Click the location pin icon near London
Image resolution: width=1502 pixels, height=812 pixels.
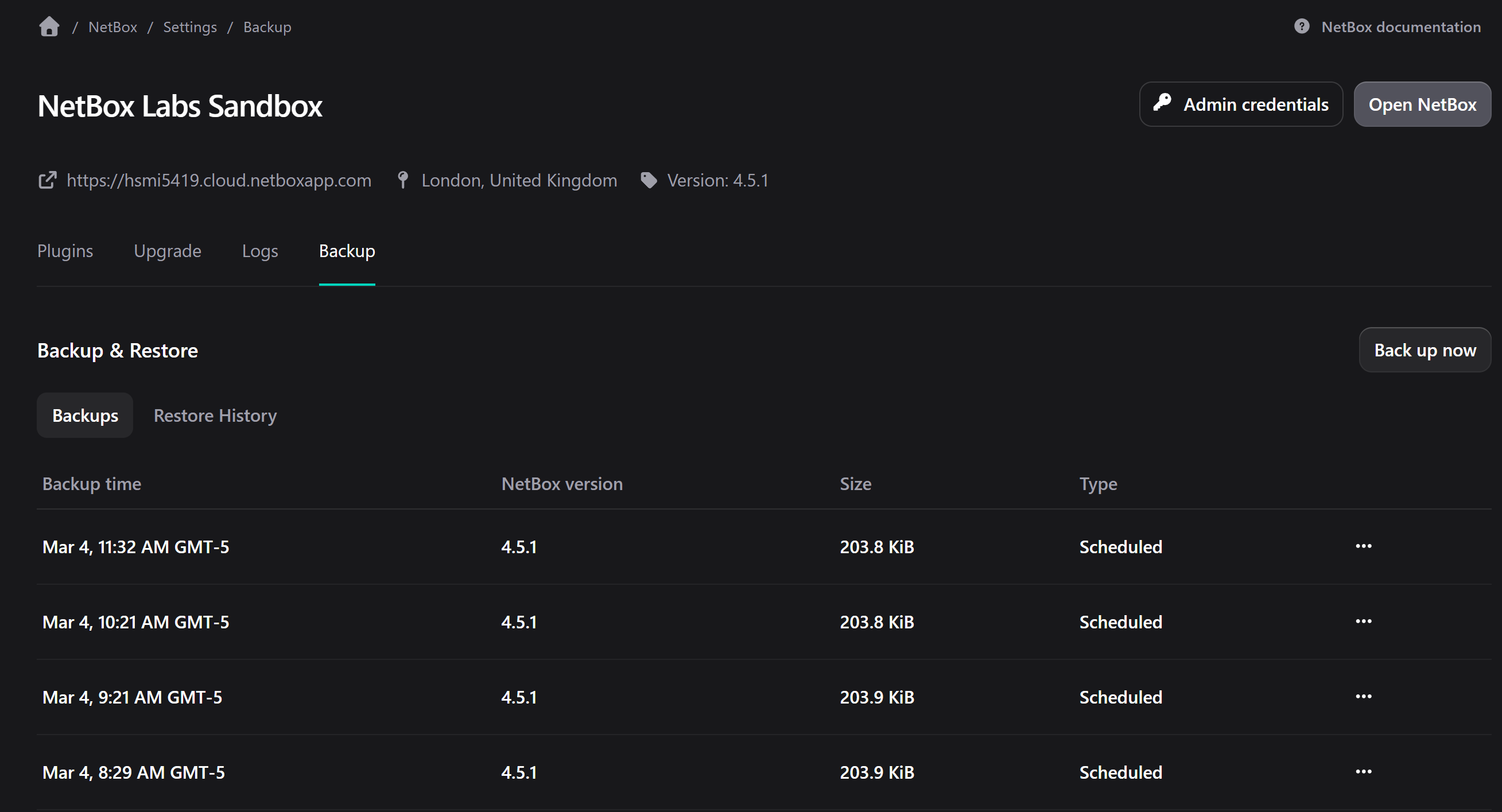click(402, 180)
